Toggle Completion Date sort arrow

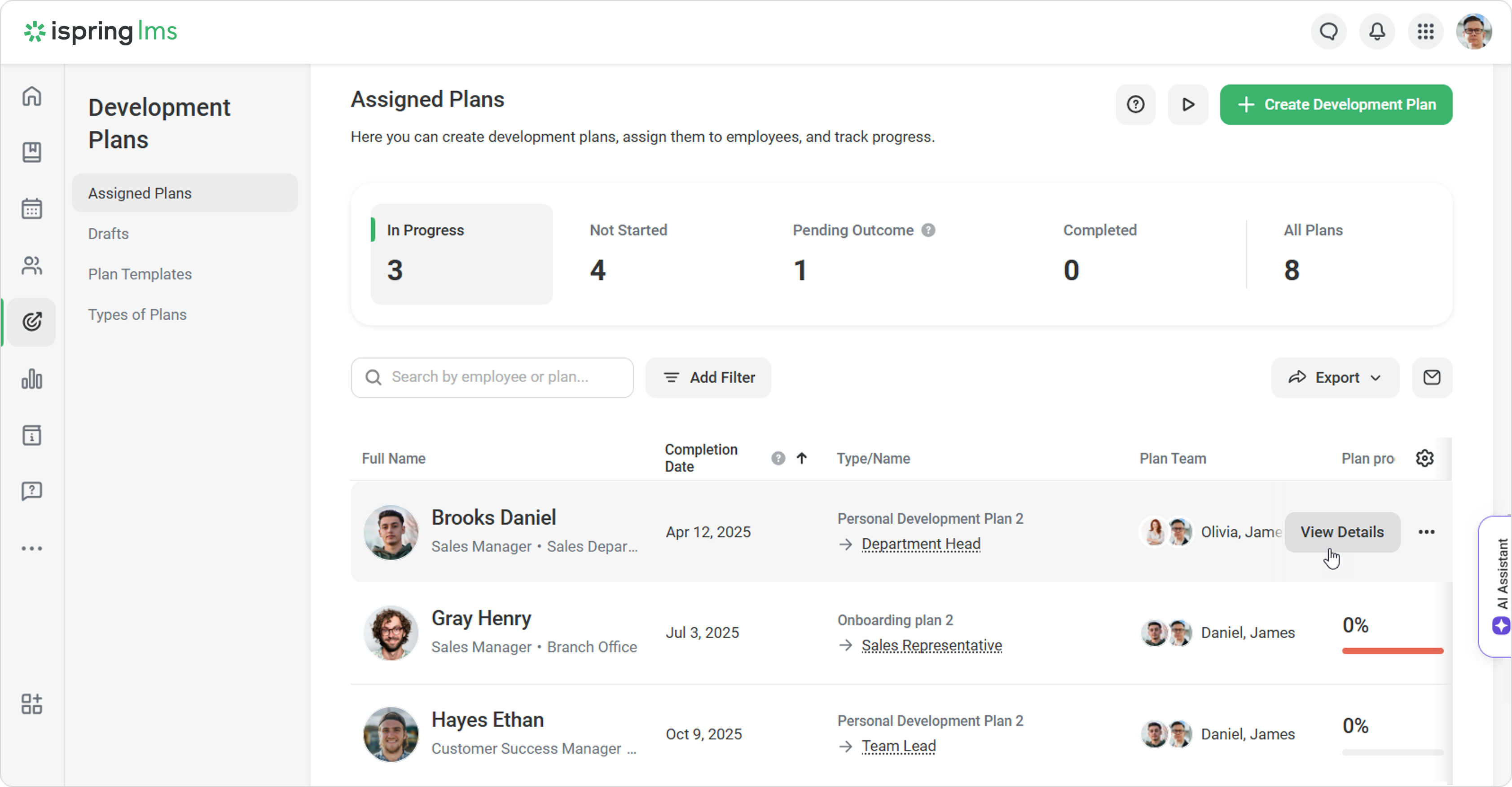tap(802, 458)
